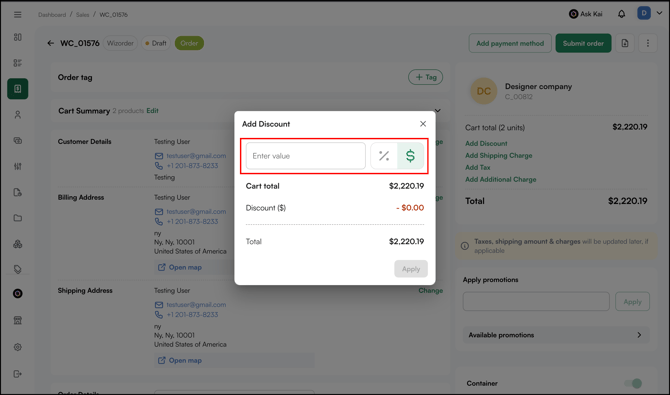The image size is (670, 395).
Task: Switch discount type to dollar amount
Action: pyautogui.click(x=410, y=156)
